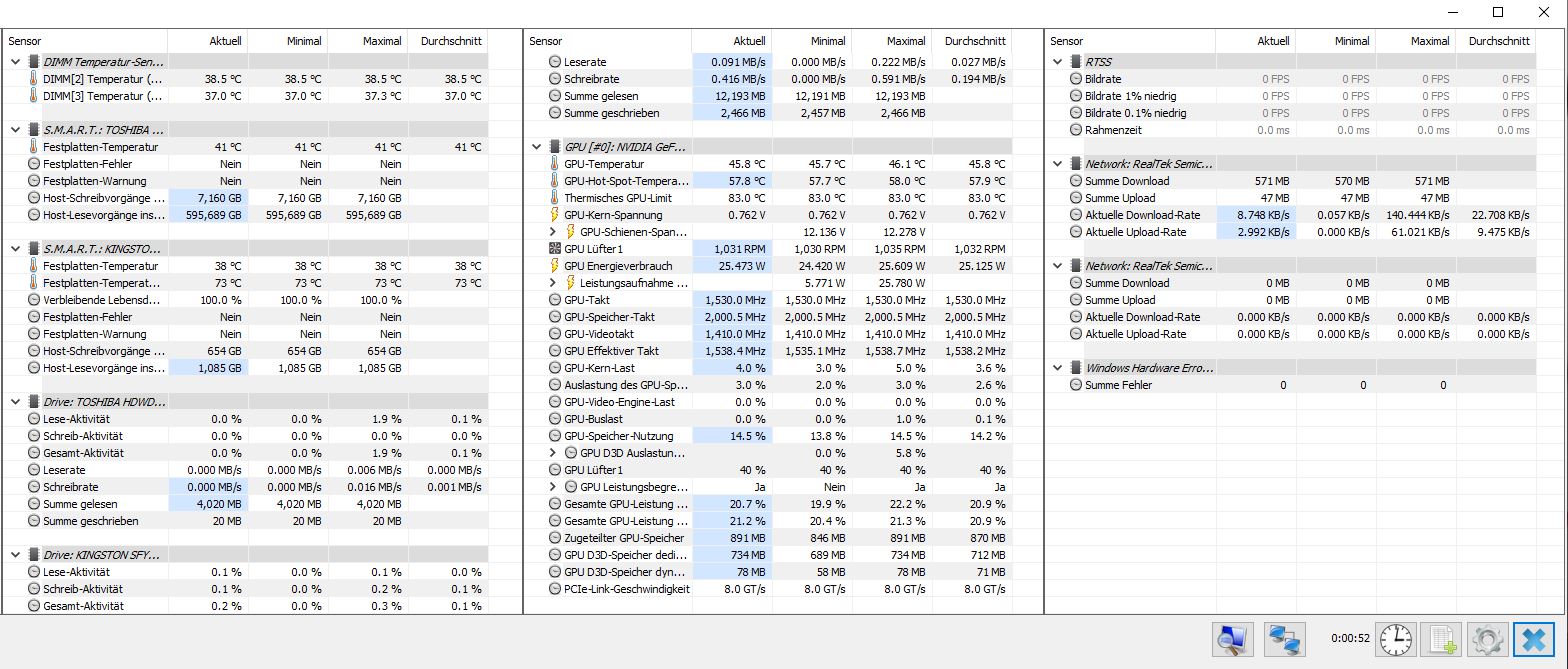
Task: Click lightning icon of GPU-Schienen-Span row
Action: pos(572,232)
